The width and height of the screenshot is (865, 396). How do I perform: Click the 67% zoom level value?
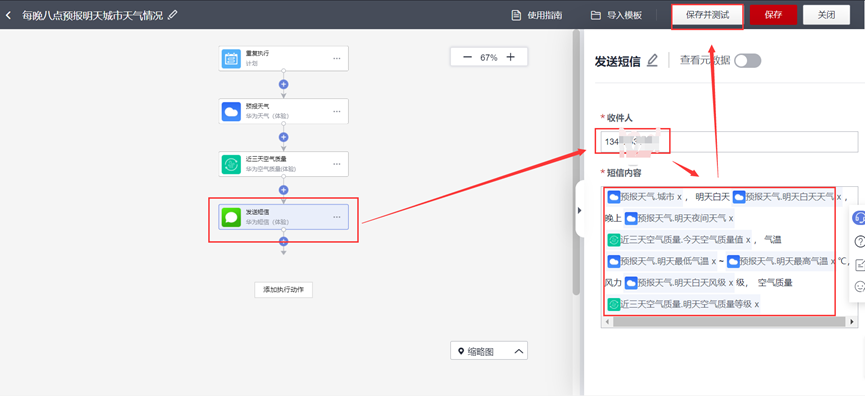tap(489, 57)
